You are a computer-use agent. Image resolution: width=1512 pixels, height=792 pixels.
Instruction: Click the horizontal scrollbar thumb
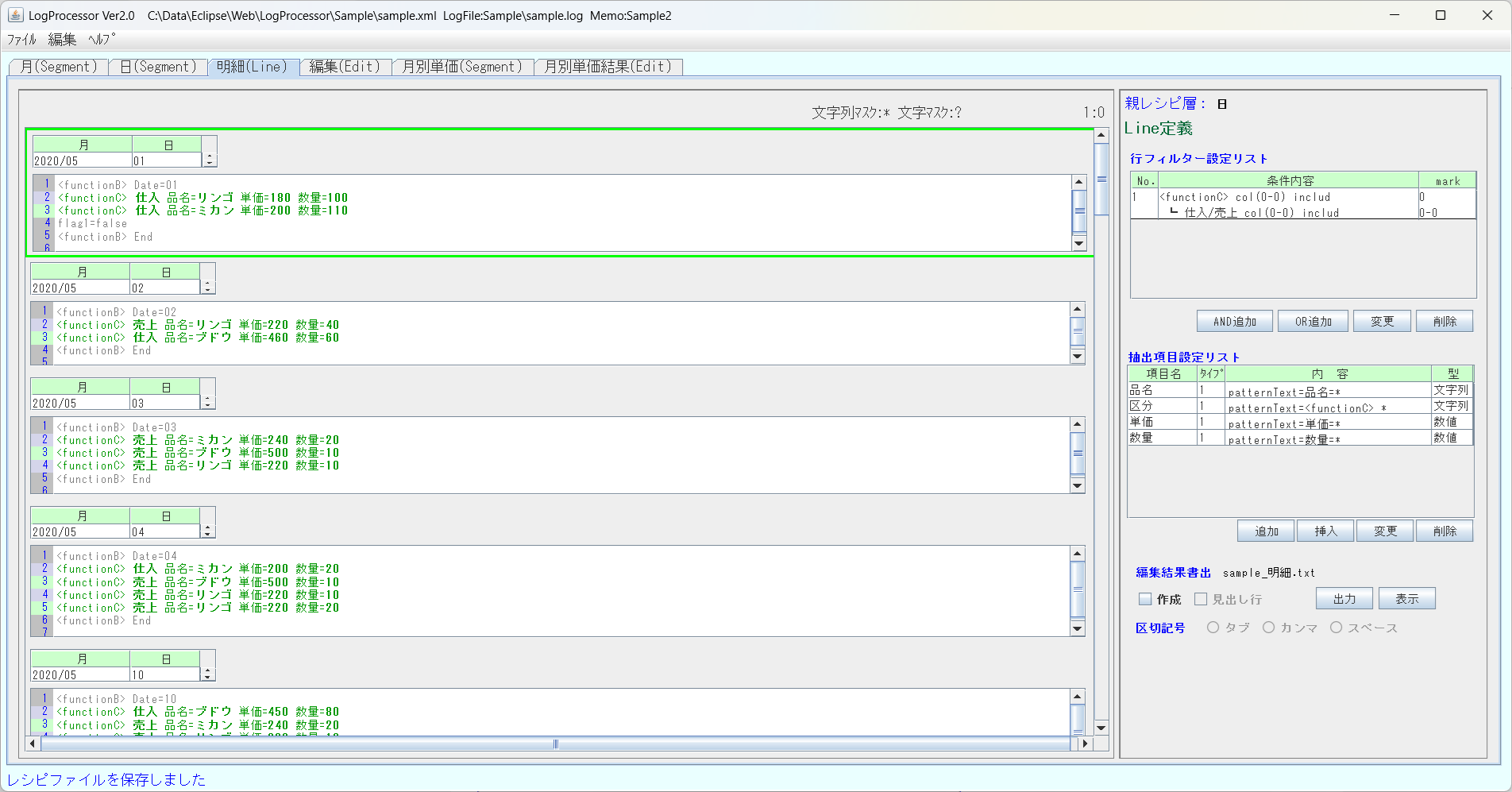(x=556, y=744)
